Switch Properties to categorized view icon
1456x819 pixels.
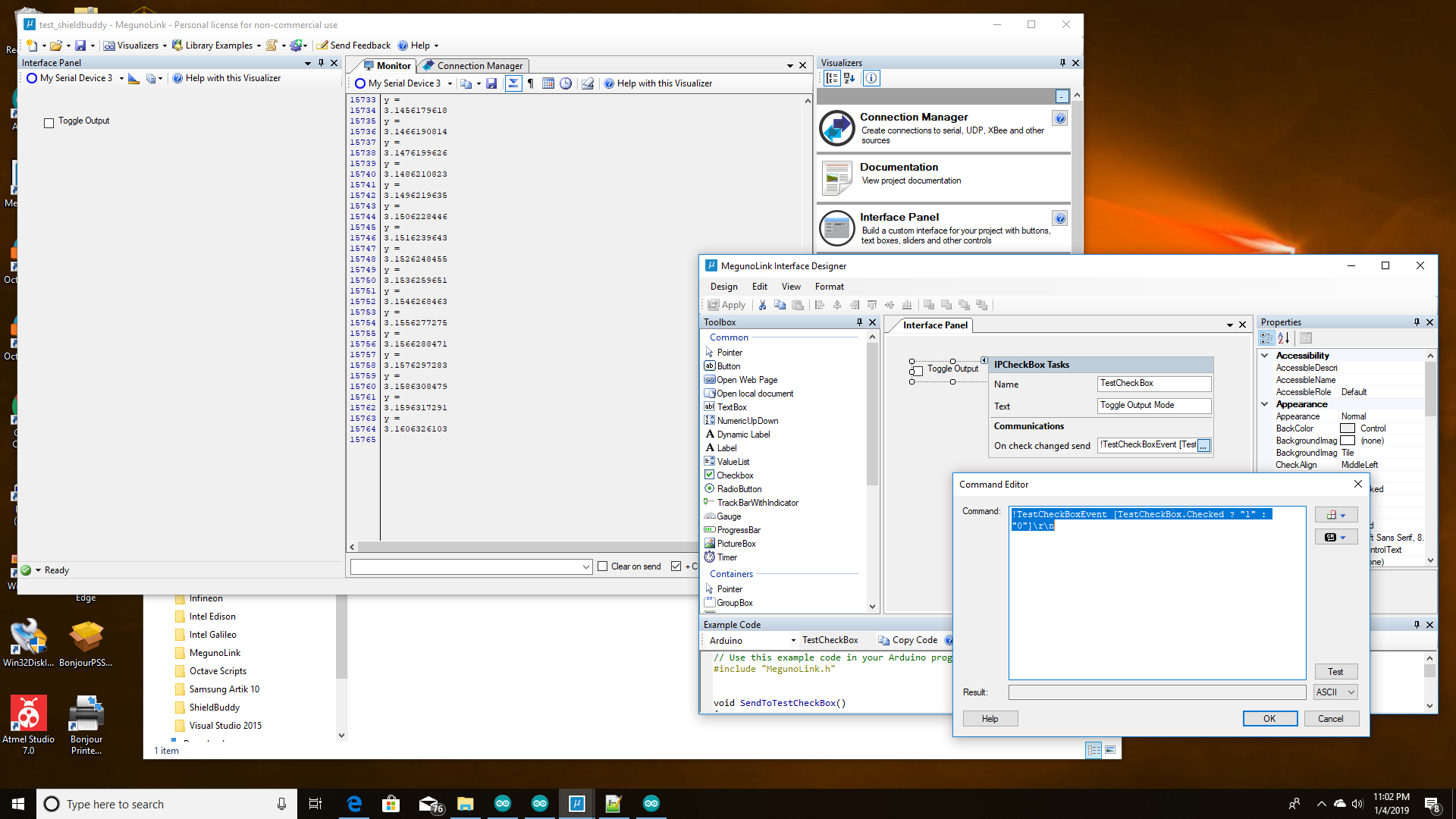[x=1266, y=338]
